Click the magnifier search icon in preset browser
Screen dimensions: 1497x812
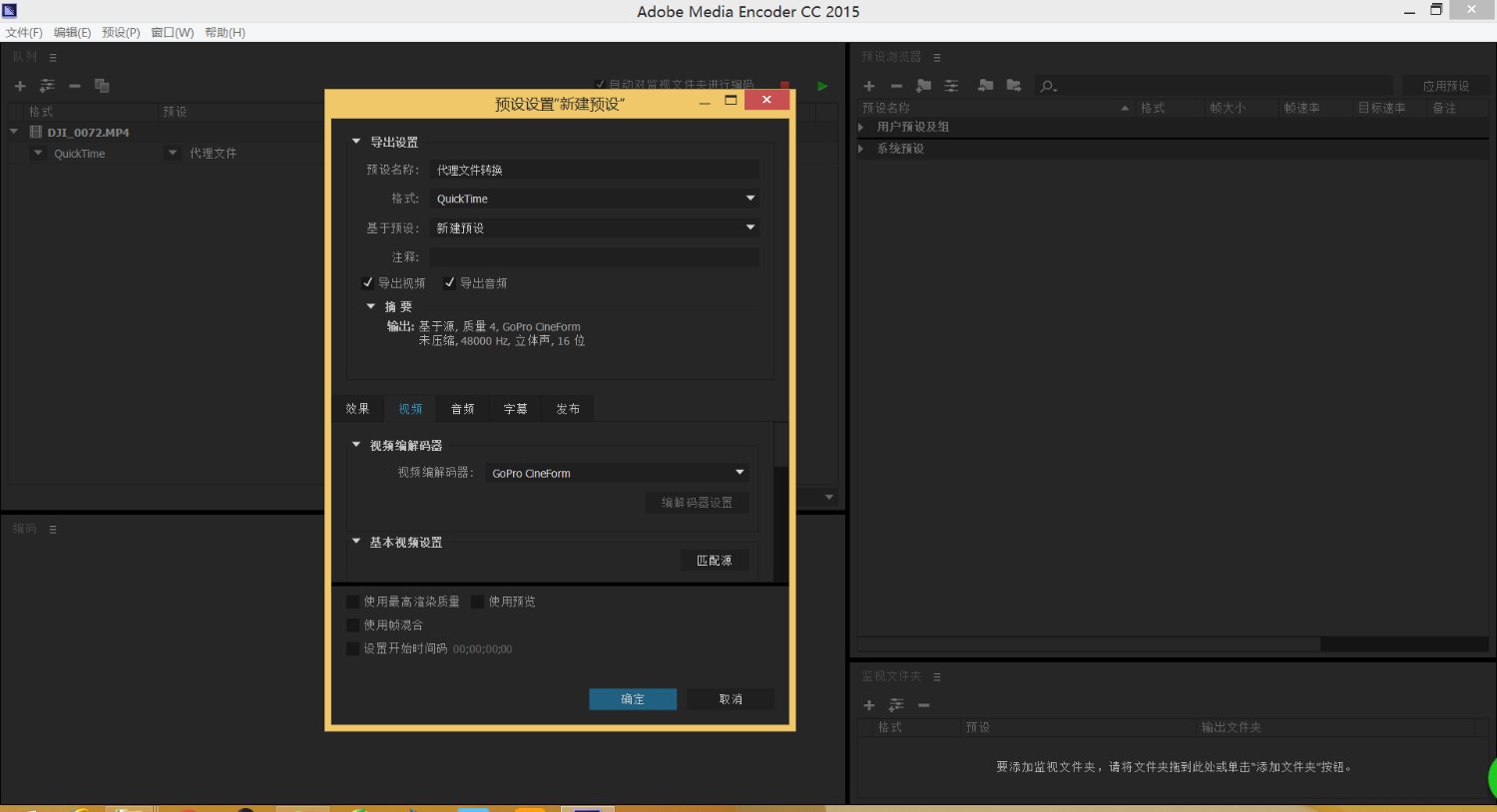point(1048,87)
